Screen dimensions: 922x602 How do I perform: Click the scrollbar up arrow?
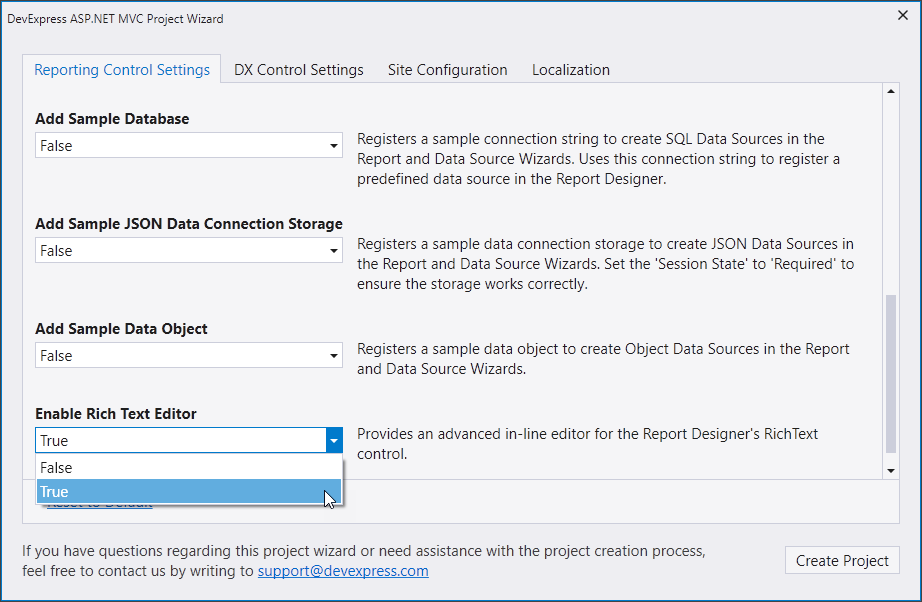pos(891,91)
